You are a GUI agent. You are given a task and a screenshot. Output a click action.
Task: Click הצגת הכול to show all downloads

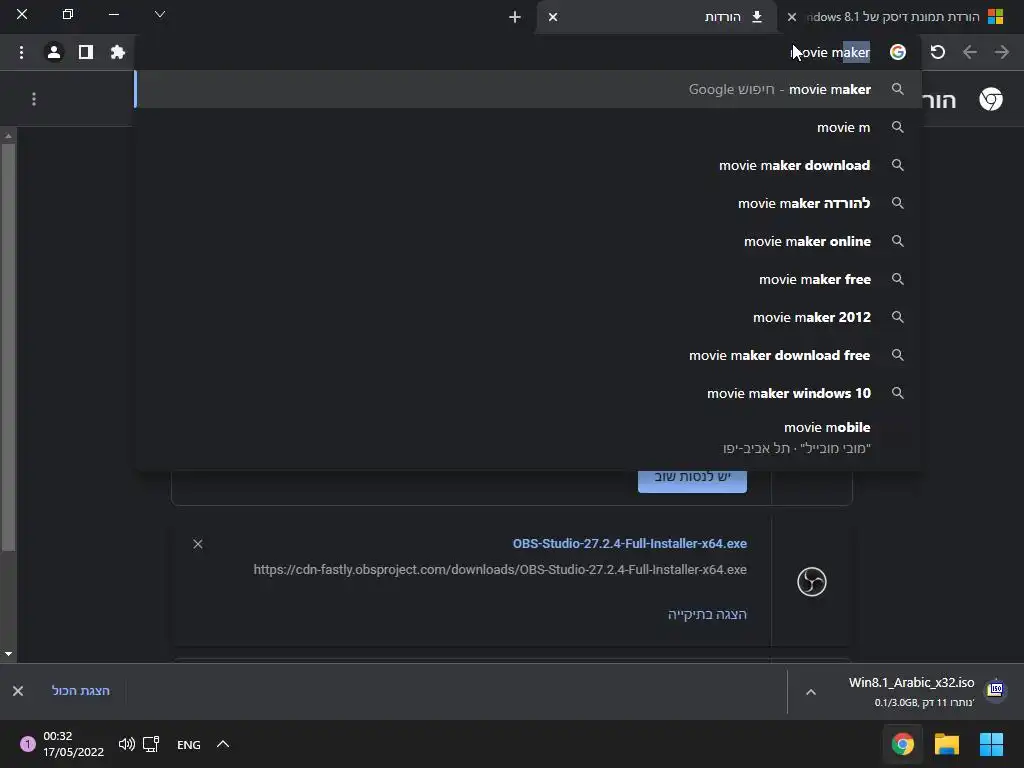tap(81, 691)
